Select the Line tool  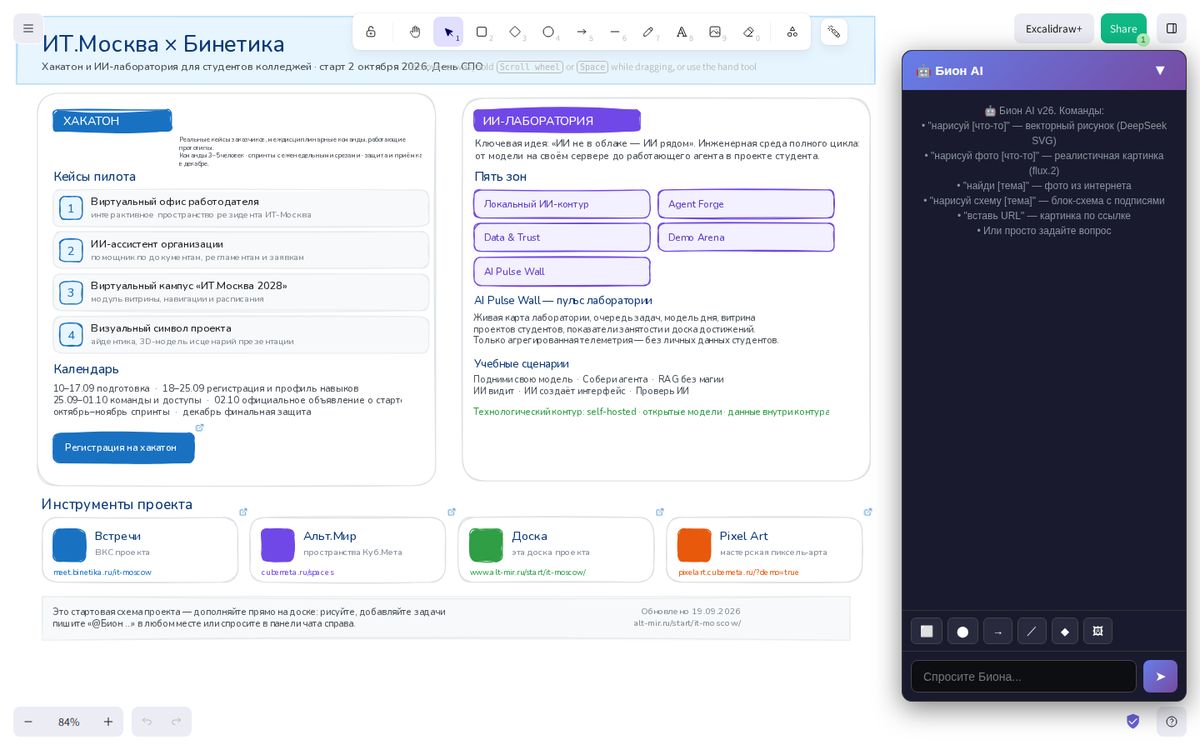615,32
